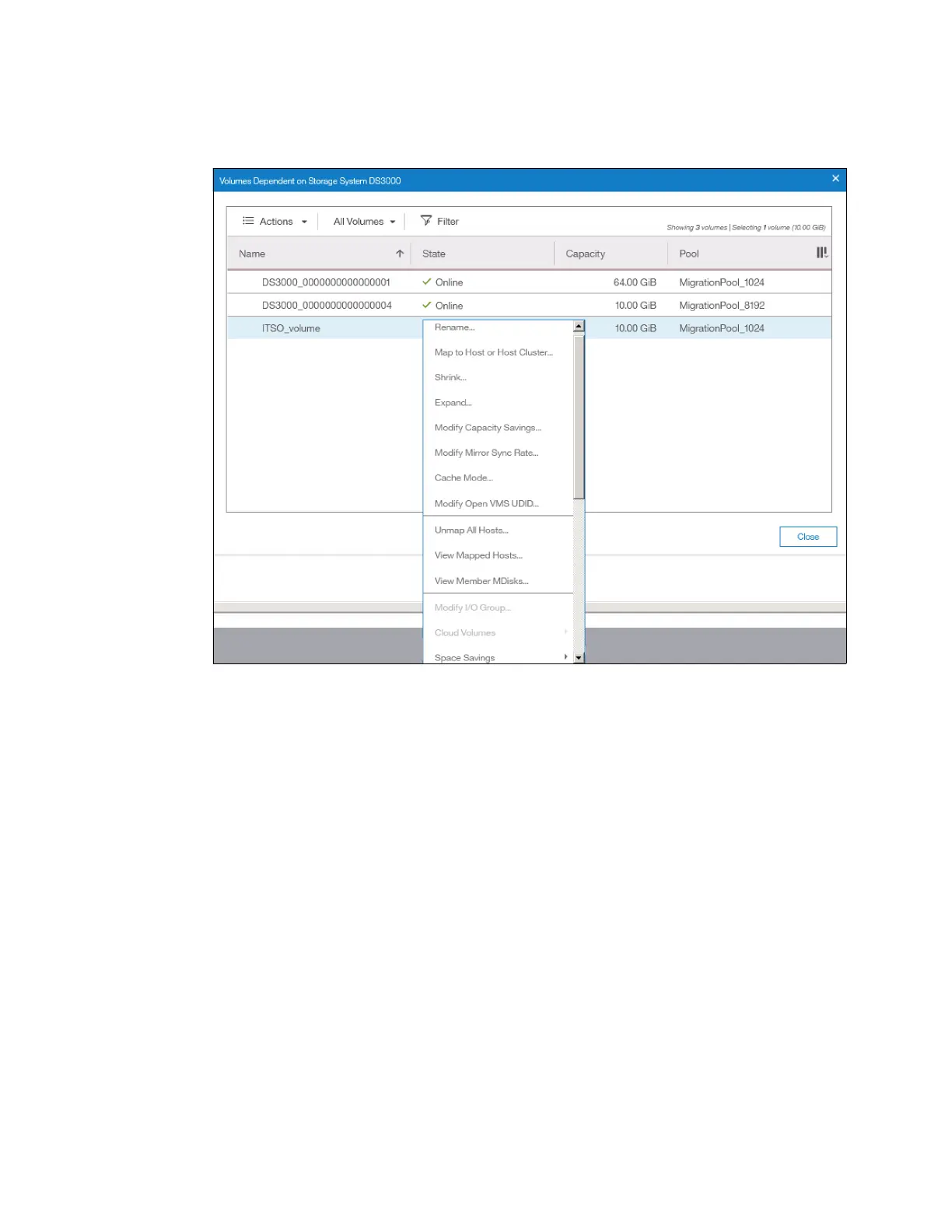Click the context menu scroll-up arrow
This screenshot has height=1232, width=952.
579,327
